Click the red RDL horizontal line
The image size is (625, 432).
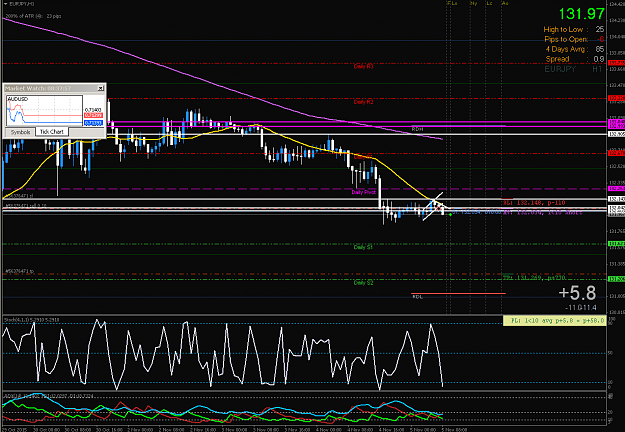click(x=458, y=294)
